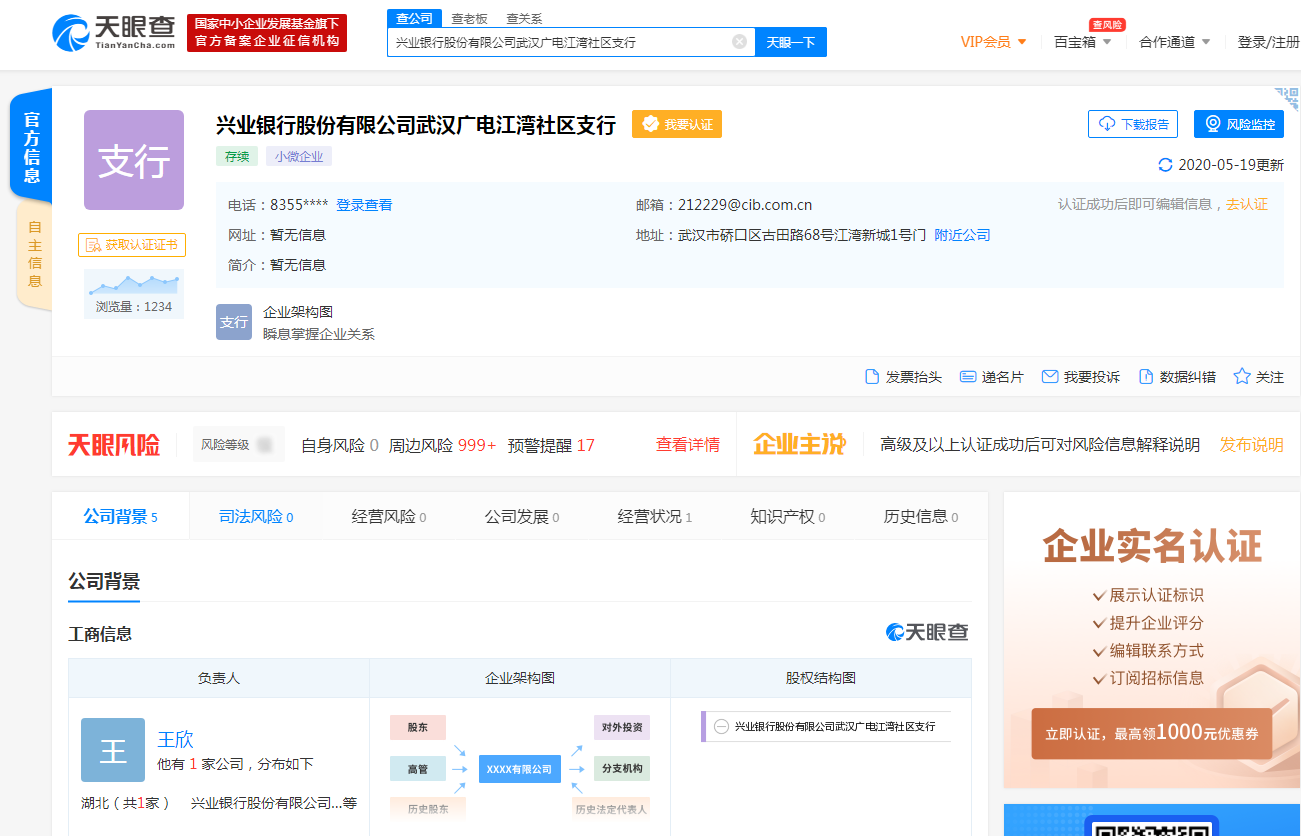Open the 登录查看 phone link
Screen dimensions: 1301x836
click(364, 205)
